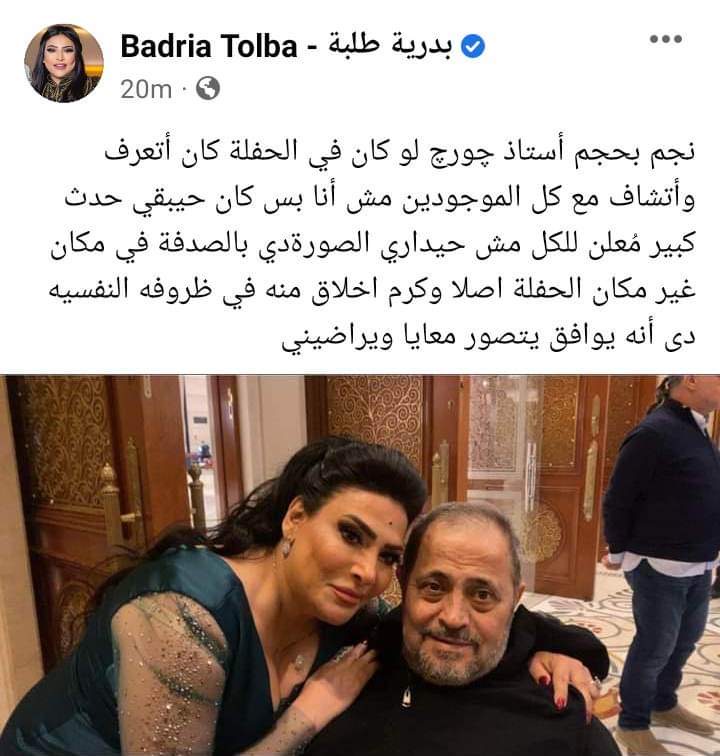
Task: Click the Arabic name "بدرية طلبة"
Action: click(x=391, y=46)
